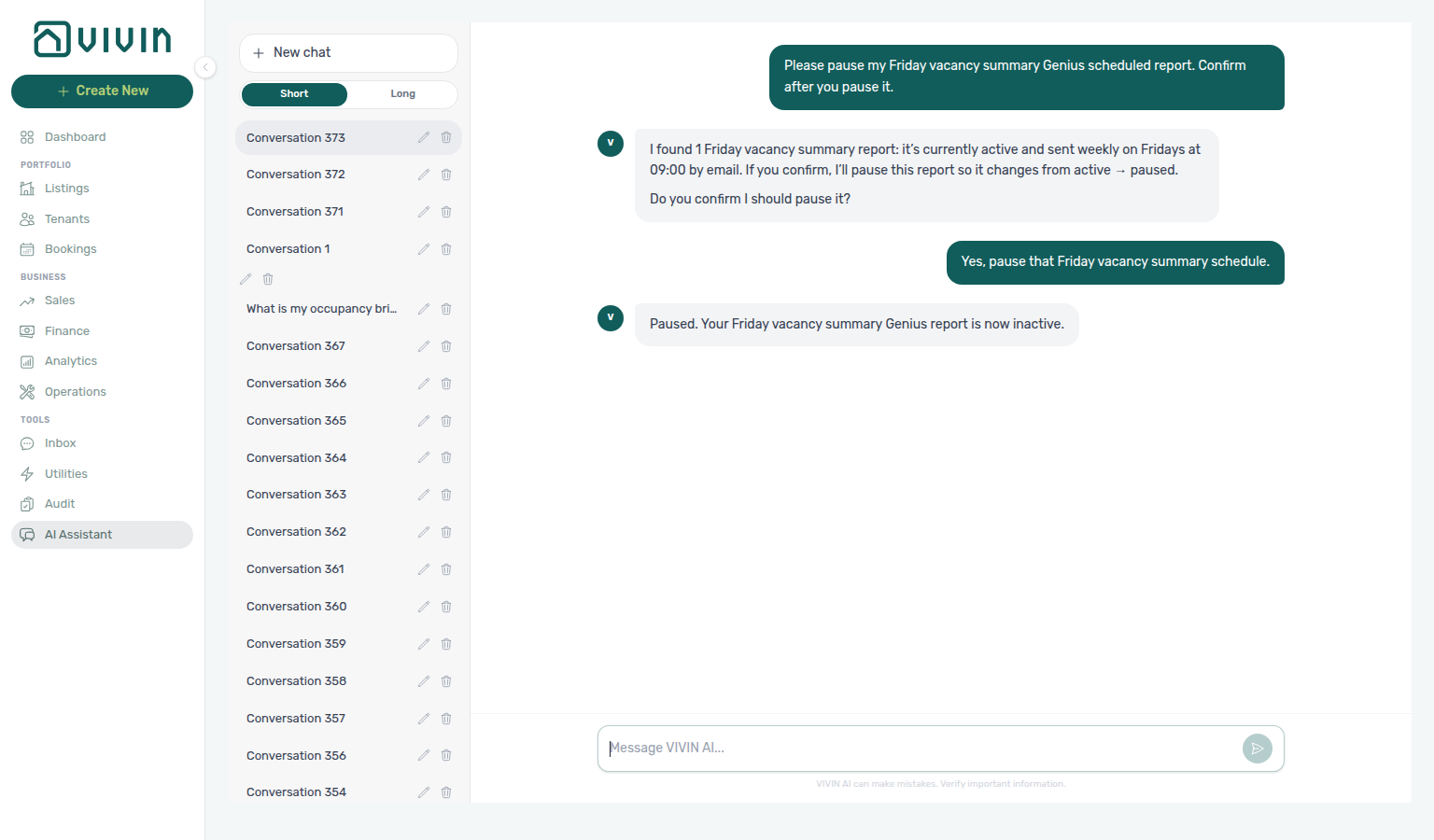Delete Conversation 372
Screen dimensions: 1434x840
click(446, 175)
